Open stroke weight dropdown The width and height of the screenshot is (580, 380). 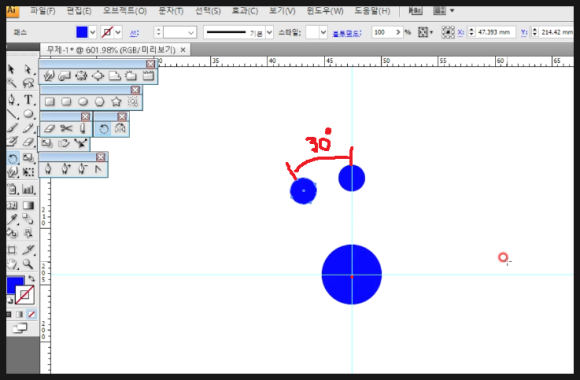tap(191, 33)
